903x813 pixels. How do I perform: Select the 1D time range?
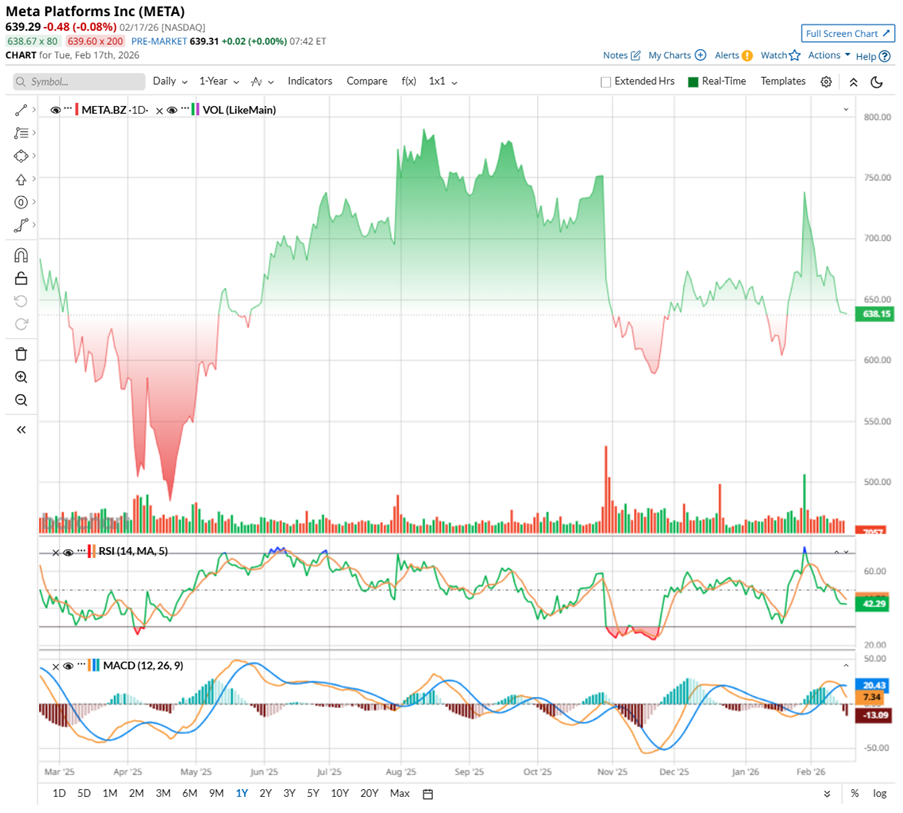59,793
